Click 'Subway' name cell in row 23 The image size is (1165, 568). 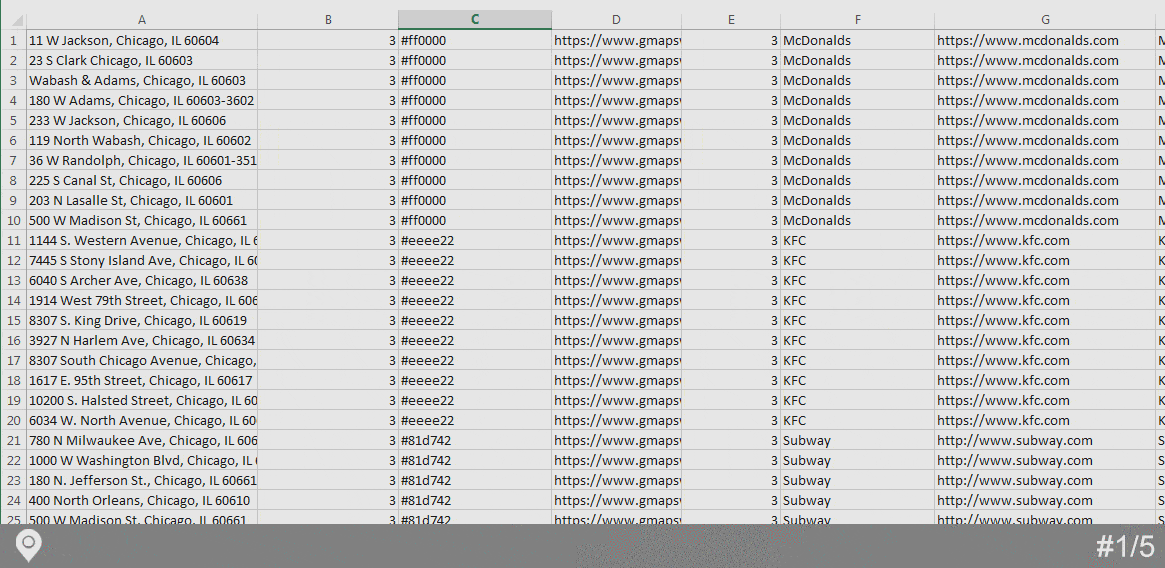point(857,480)
